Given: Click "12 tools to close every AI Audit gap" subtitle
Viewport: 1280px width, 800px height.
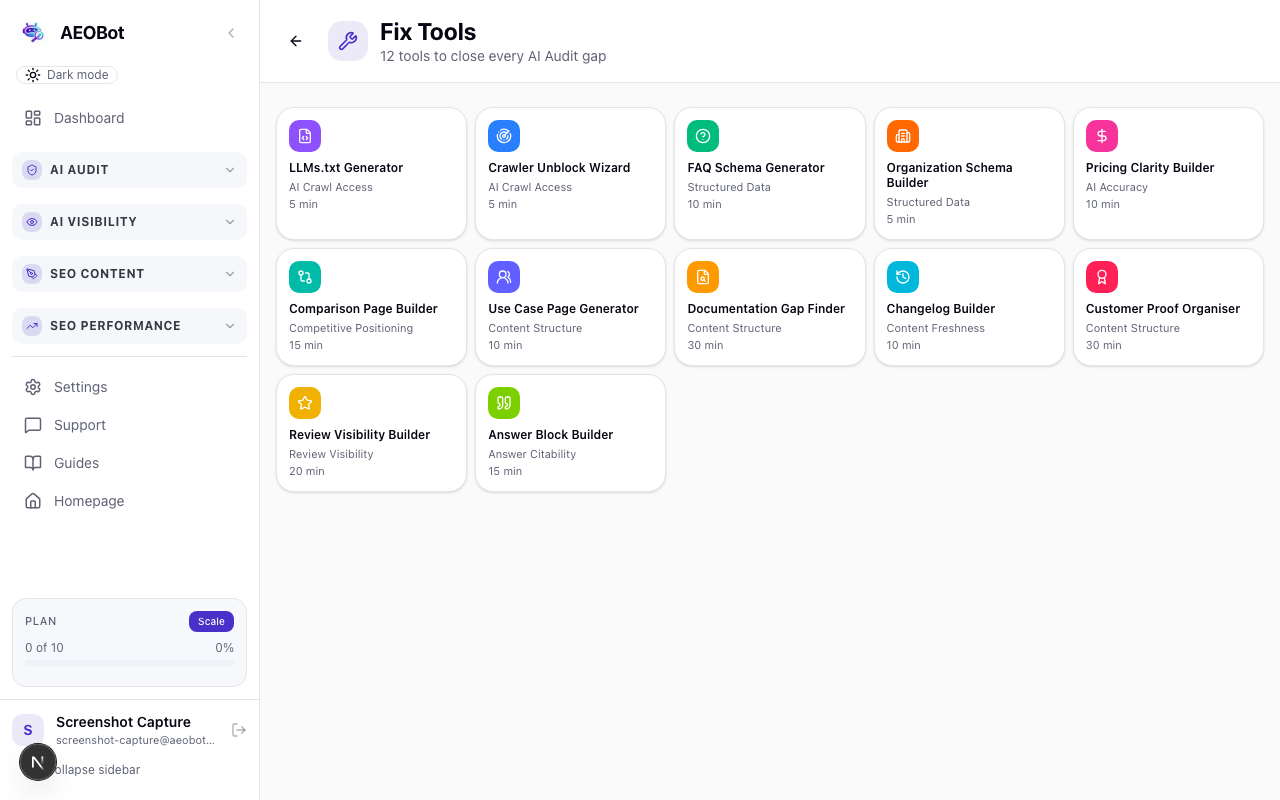Looking at the screenshot, I should (x=493, y=56).
